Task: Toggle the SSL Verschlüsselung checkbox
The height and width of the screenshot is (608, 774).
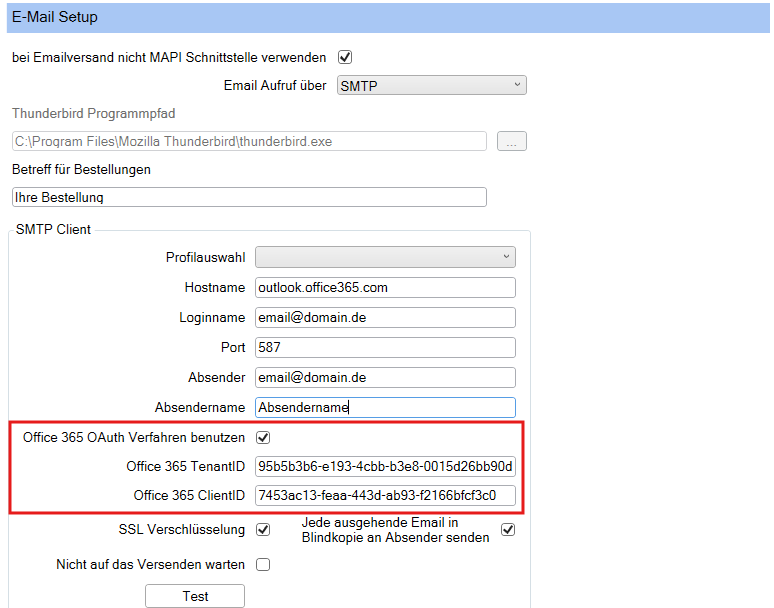Action: point(263,530)
